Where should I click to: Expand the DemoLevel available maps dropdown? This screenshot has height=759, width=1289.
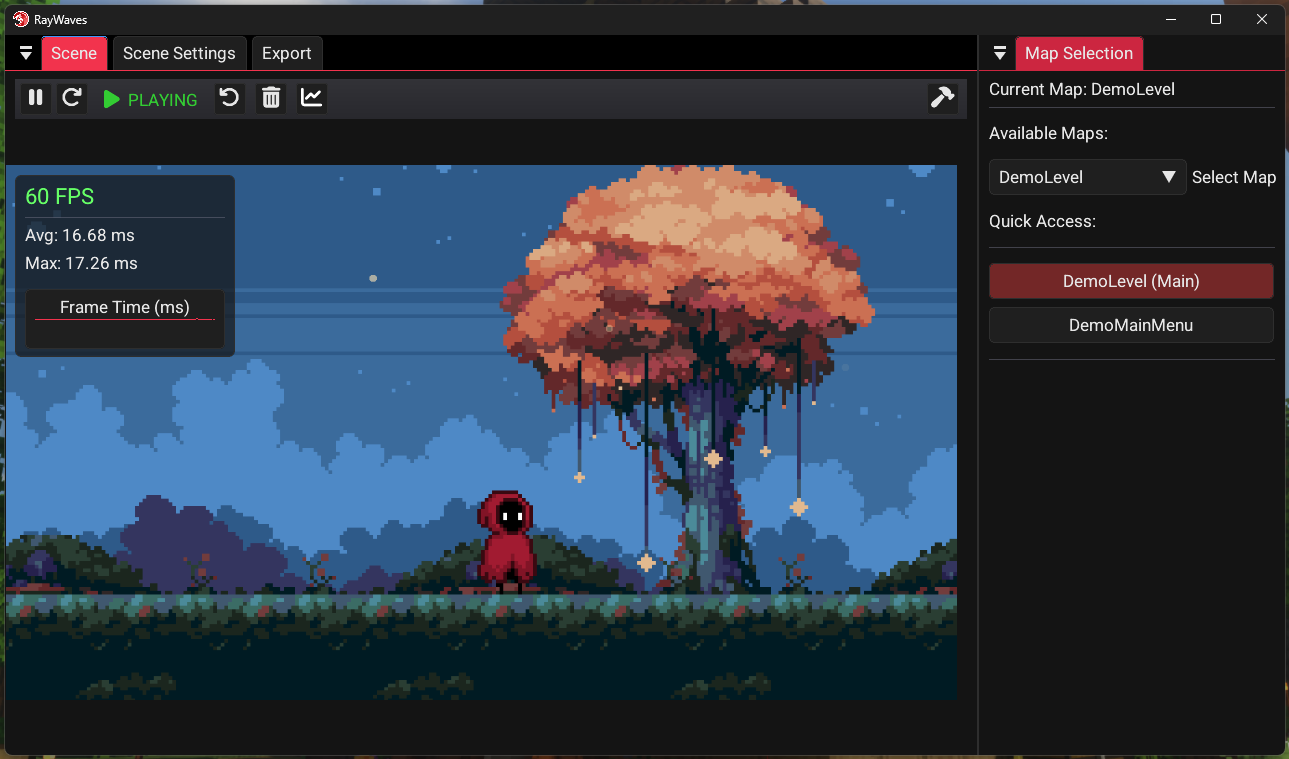click(x=1087, y=177)
